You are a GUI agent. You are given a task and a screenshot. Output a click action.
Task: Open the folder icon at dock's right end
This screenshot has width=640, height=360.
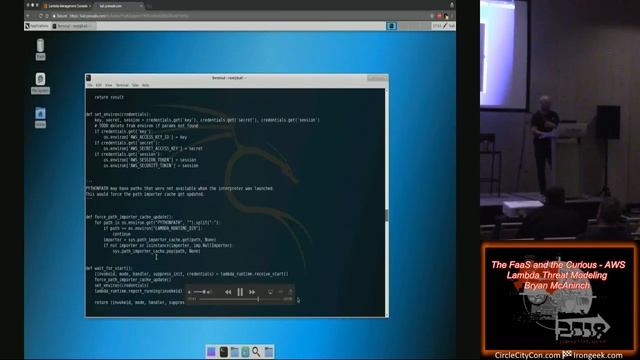coord(269,351)
